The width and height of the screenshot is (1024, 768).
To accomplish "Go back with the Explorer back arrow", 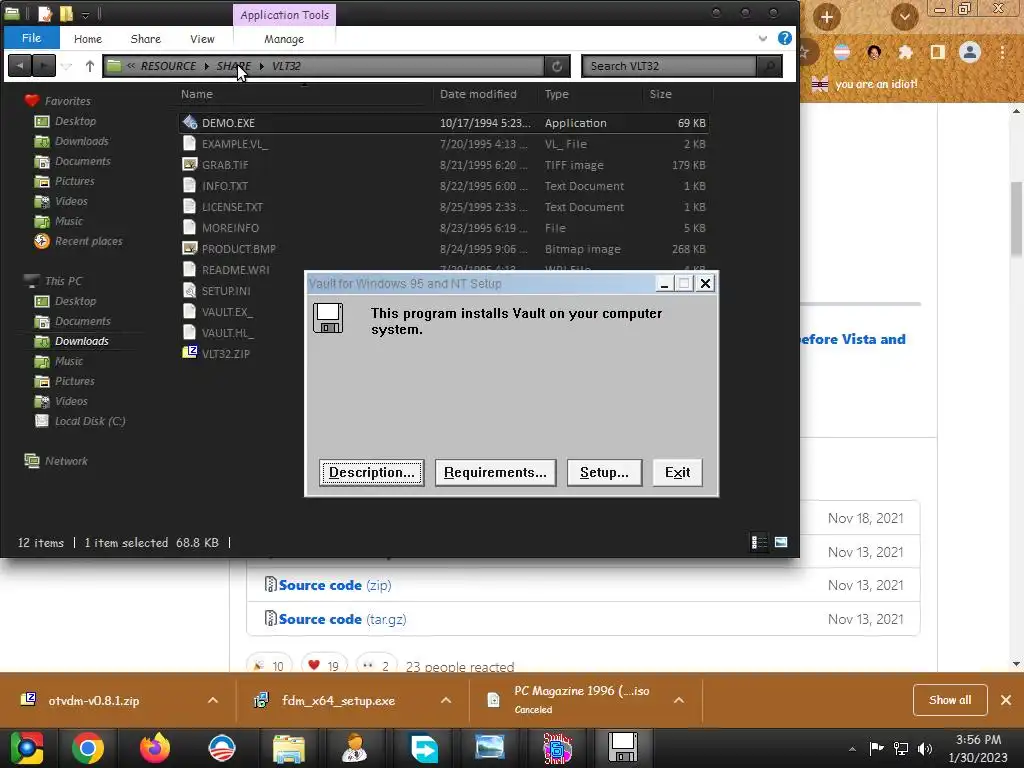I will pos(20,66).
